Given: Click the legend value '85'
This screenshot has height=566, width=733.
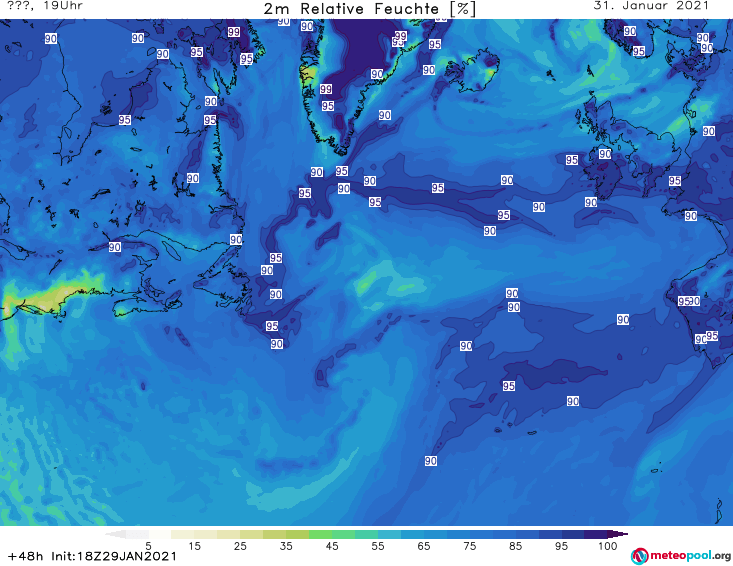Looking at the screenshot, I should coord(515,546).
